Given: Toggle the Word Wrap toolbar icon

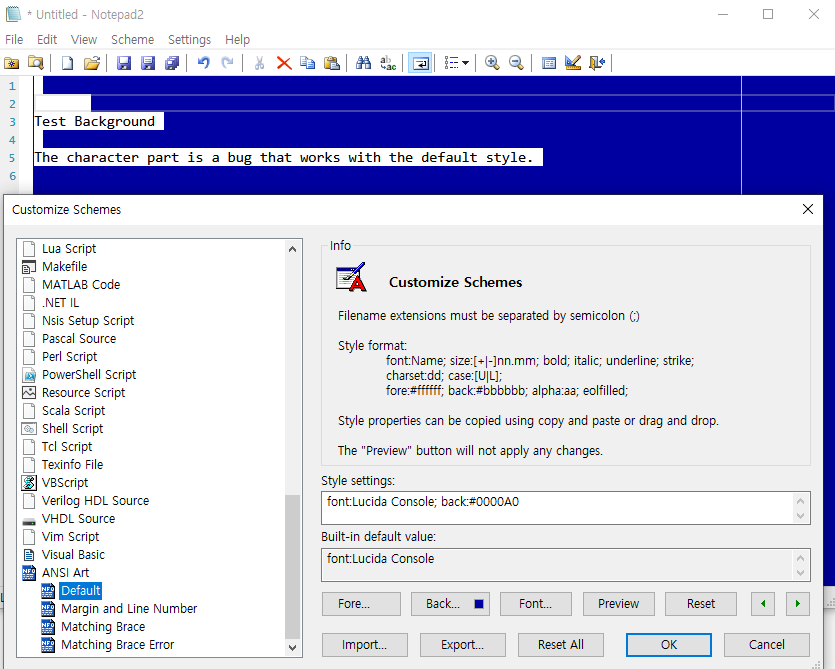Looking at the screenshot, I should pos(420,63).
